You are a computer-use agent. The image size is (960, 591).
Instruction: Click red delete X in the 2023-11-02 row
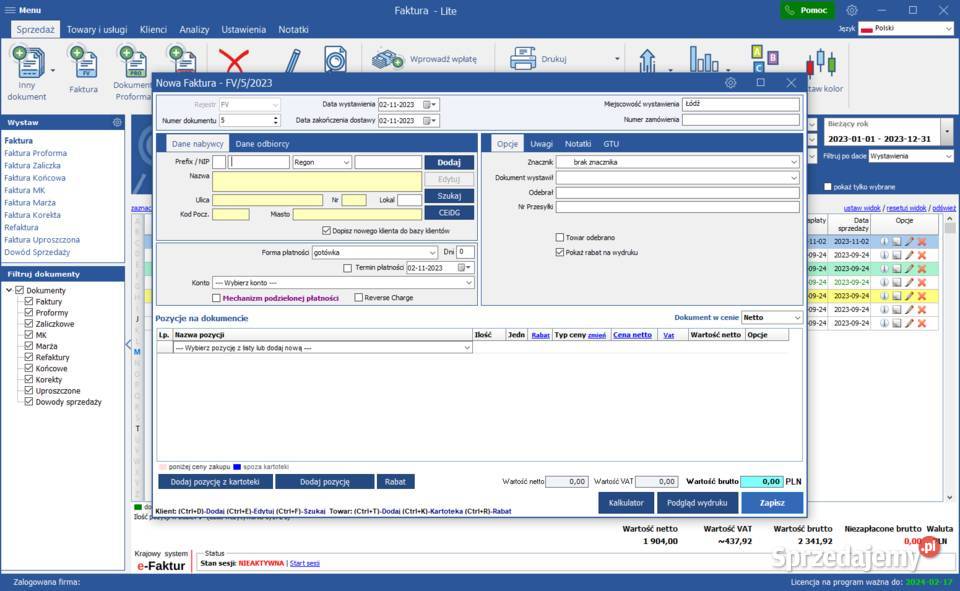point(922,242)
